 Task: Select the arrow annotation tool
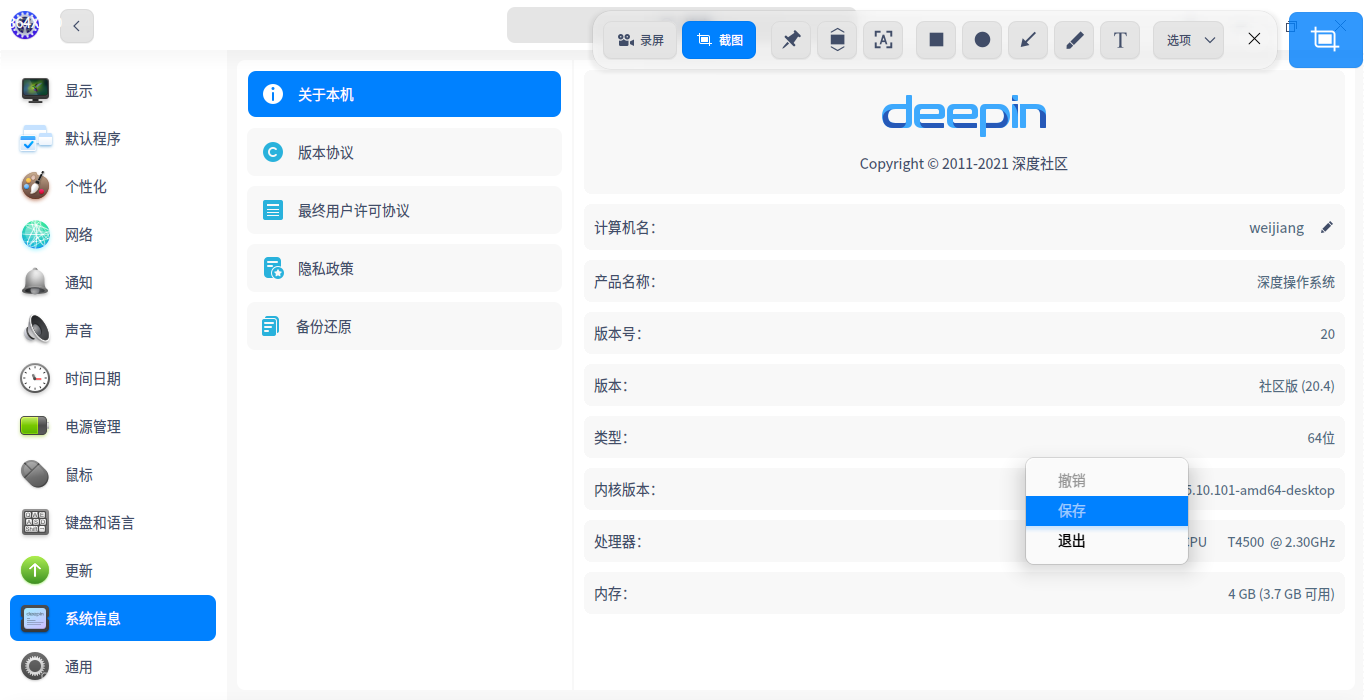1027,40
